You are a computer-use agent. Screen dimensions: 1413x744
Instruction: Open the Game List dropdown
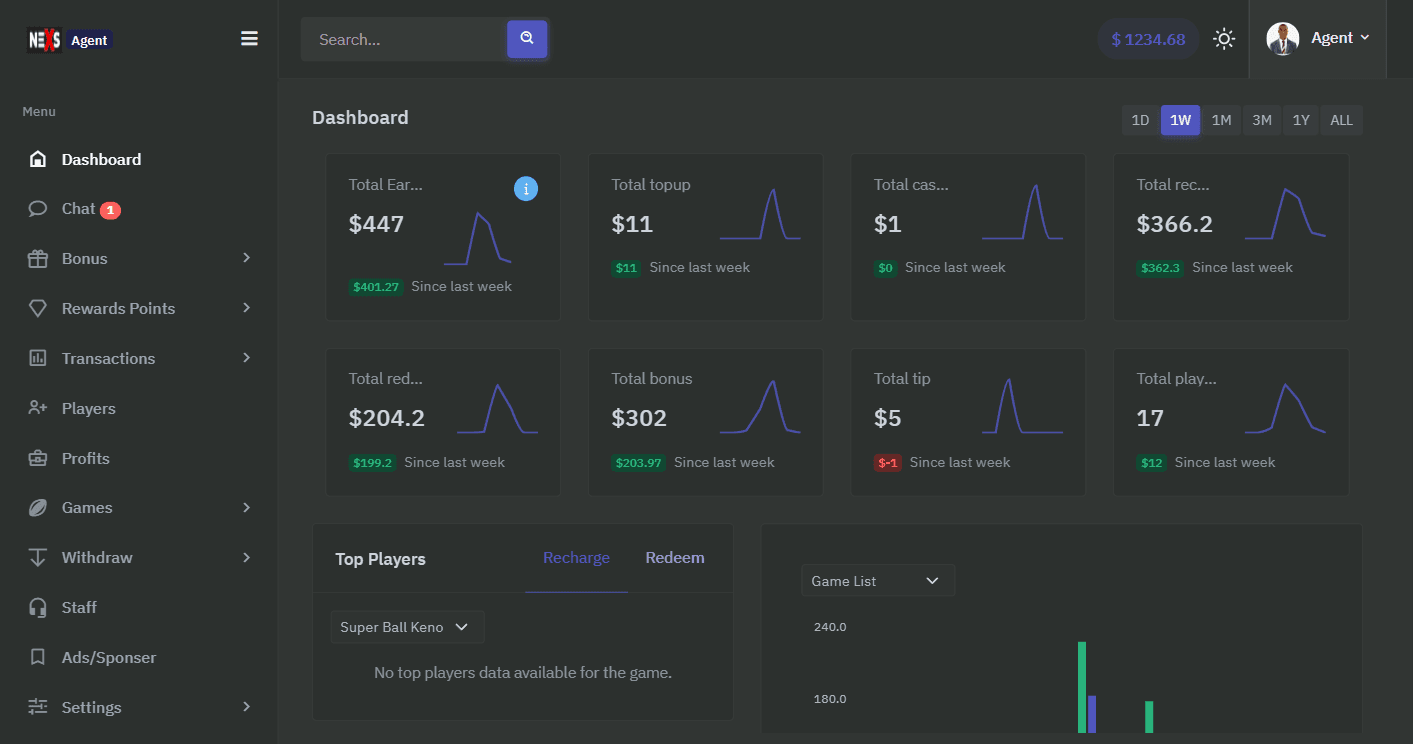tap(877, 580)
